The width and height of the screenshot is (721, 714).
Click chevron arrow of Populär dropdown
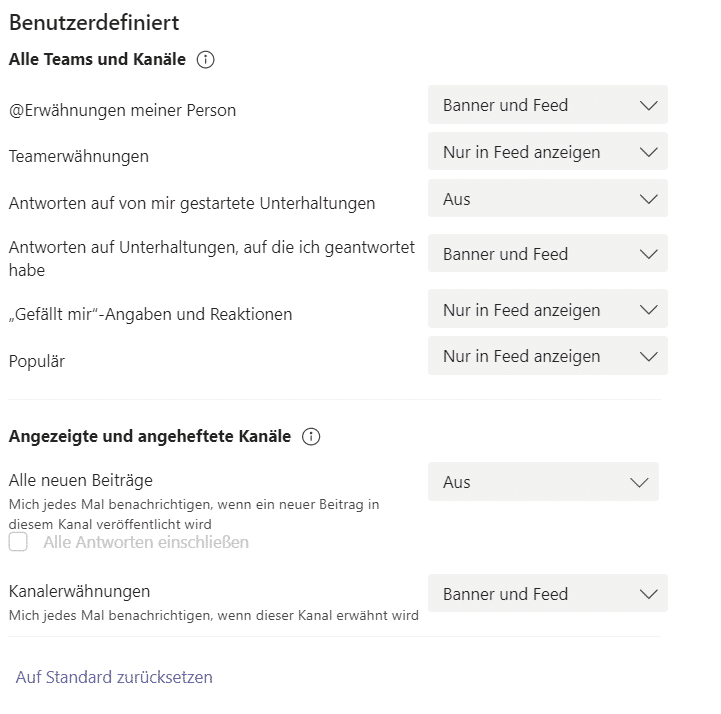[x=648, y=356]
